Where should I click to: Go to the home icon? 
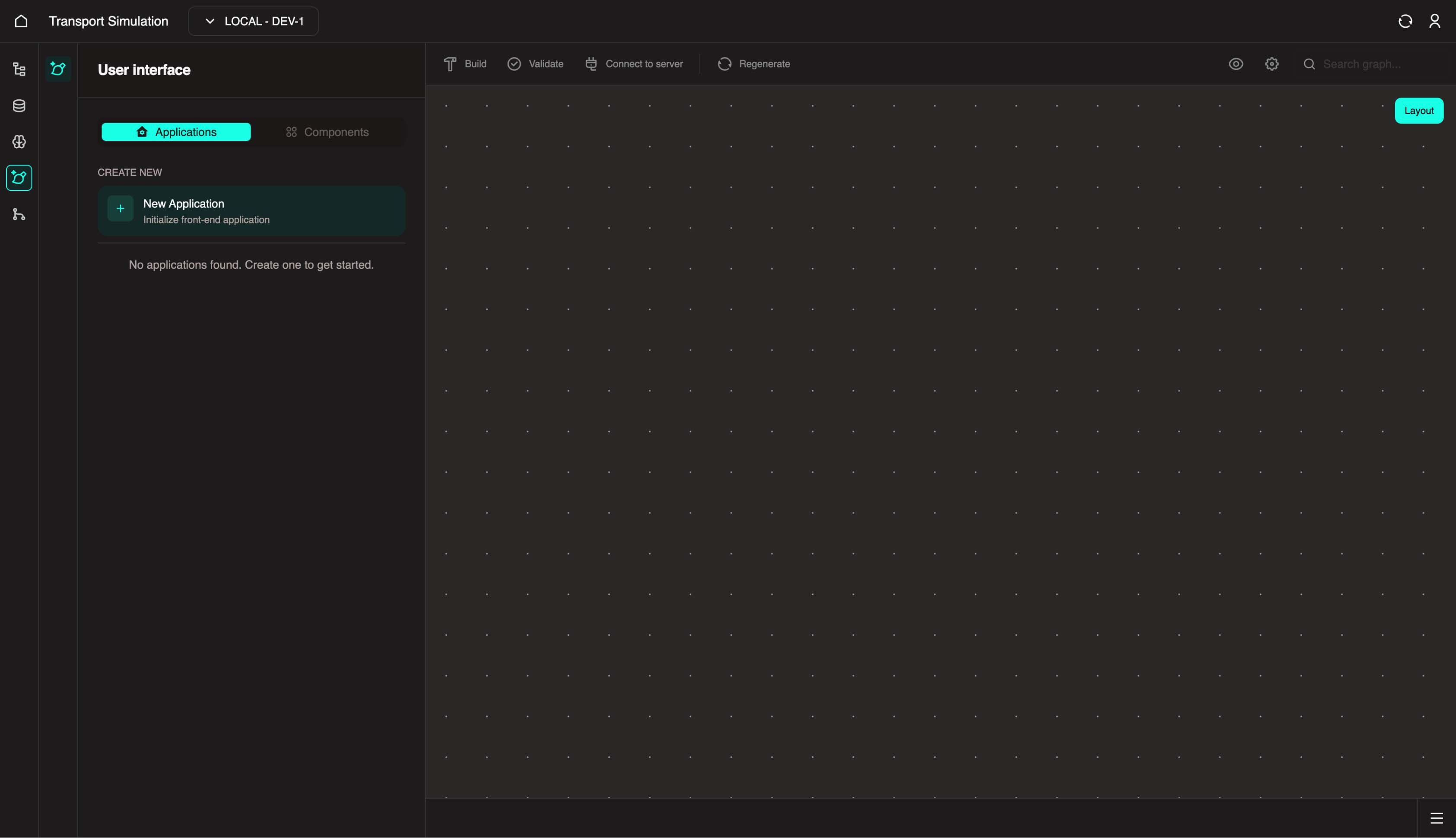coord(21,21)
